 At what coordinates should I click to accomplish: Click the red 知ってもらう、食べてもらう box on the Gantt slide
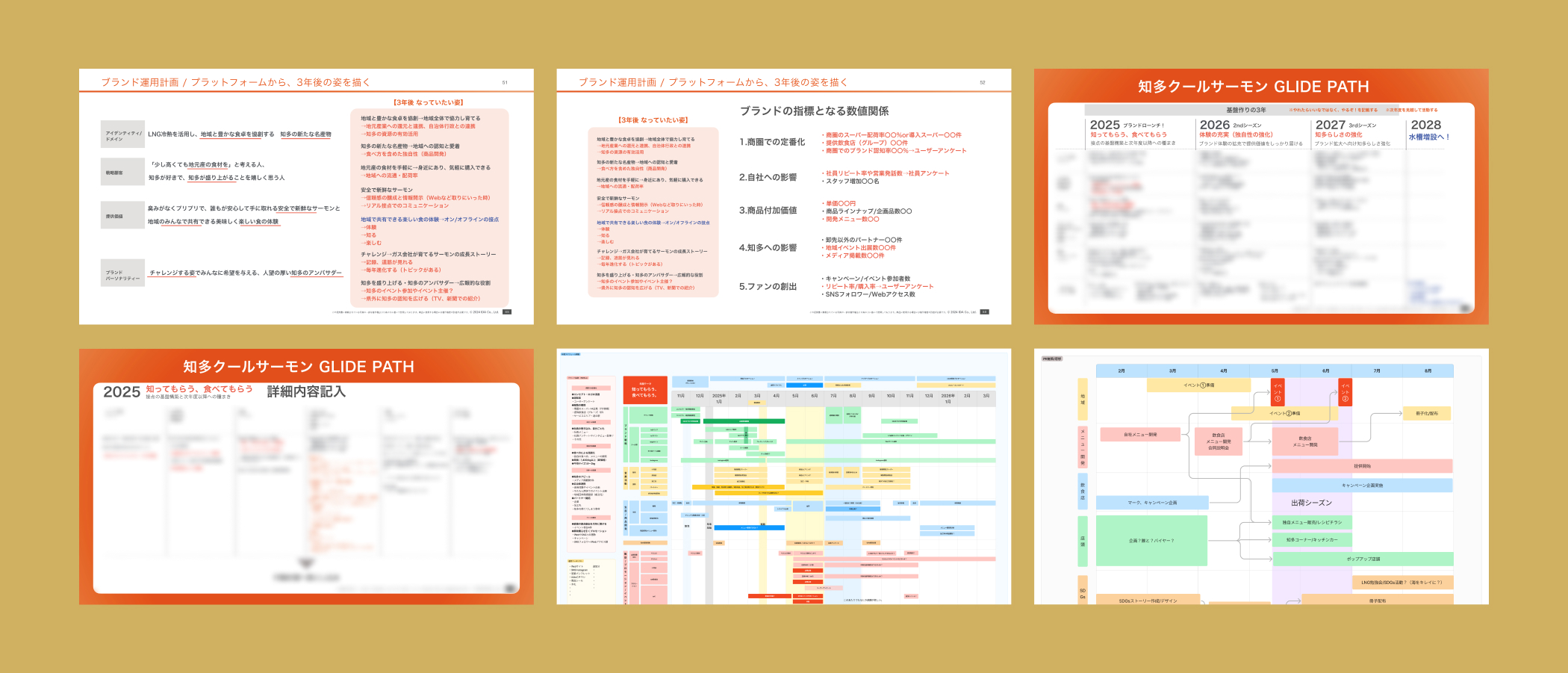click(645, 391)
